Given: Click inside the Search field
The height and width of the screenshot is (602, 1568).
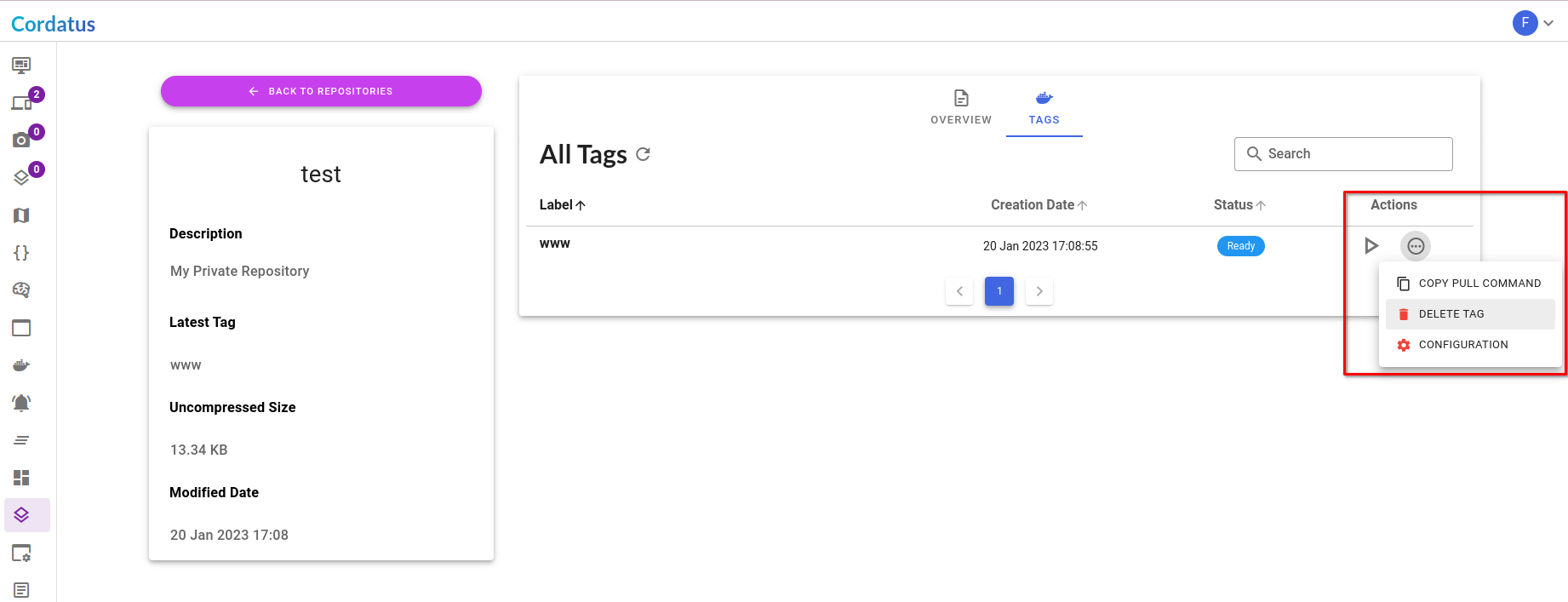Looking at the screenshot, I should pos(1343,153).
